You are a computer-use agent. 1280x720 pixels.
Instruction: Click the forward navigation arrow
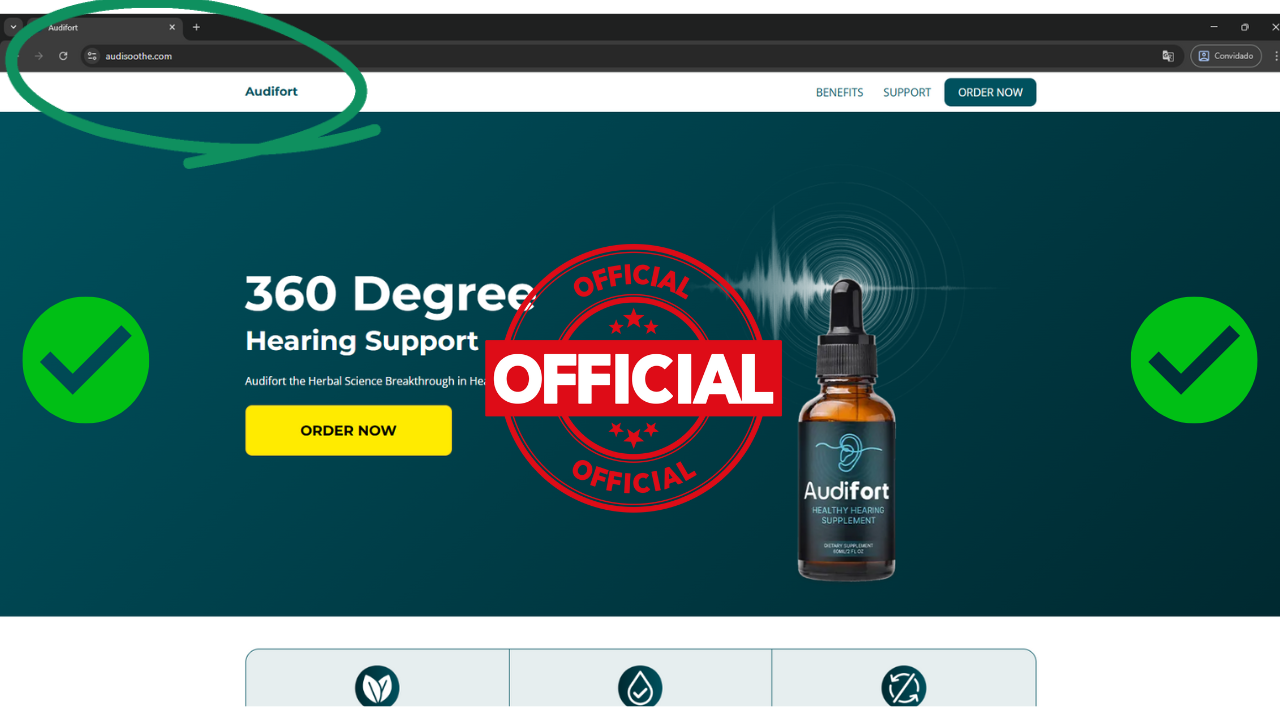39,56
